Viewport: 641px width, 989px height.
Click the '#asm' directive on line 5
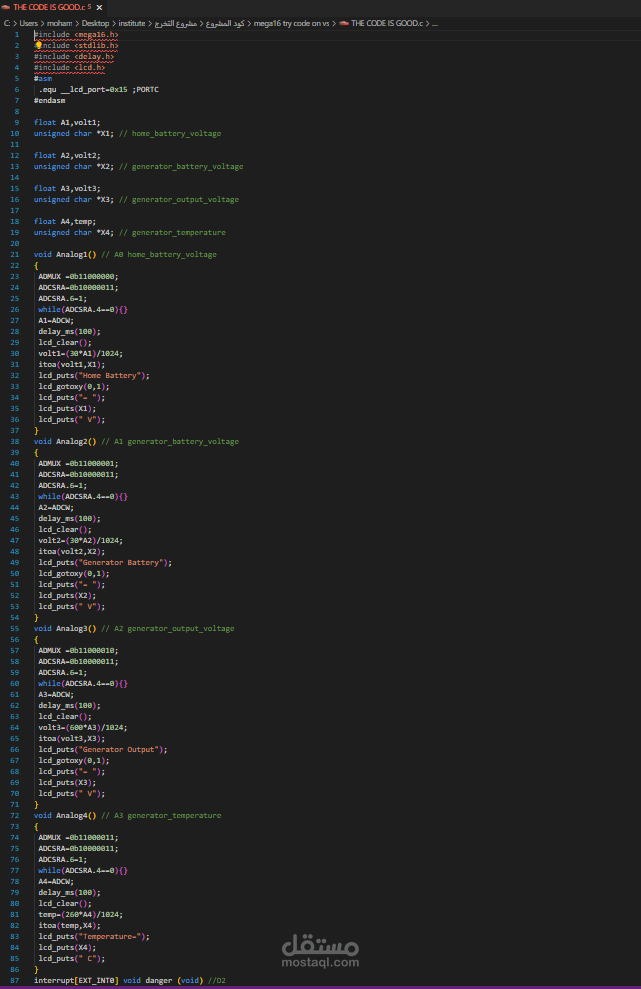pos(43,79)
